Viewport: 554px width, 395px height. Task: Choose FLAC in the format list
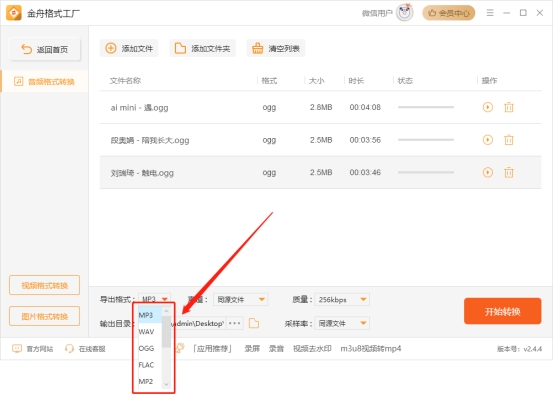[150, 365]
